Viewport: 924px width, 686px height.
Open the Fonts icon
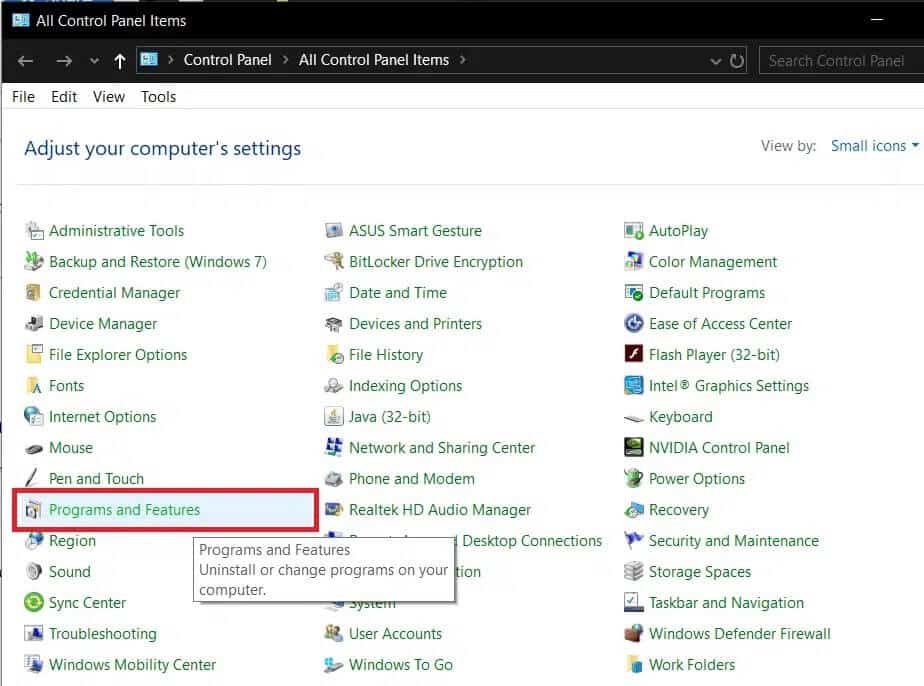pyautogui.click(x=34, y=386)
